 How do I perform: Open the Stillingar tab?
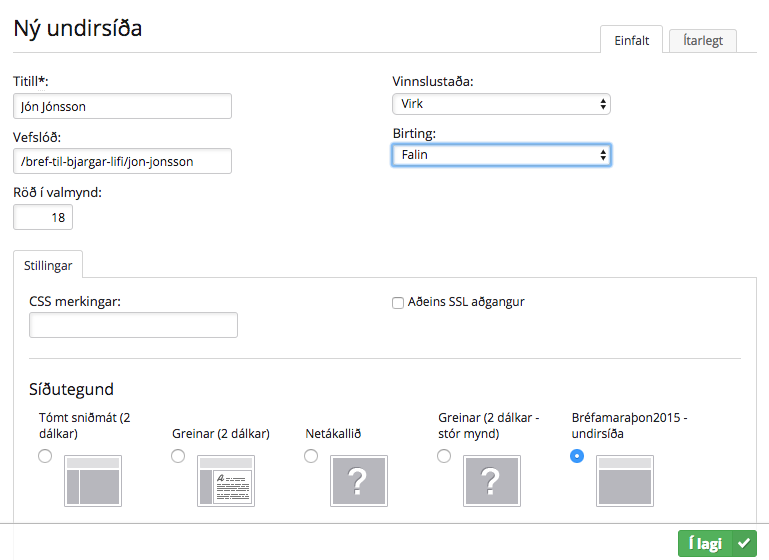point(48,265)
